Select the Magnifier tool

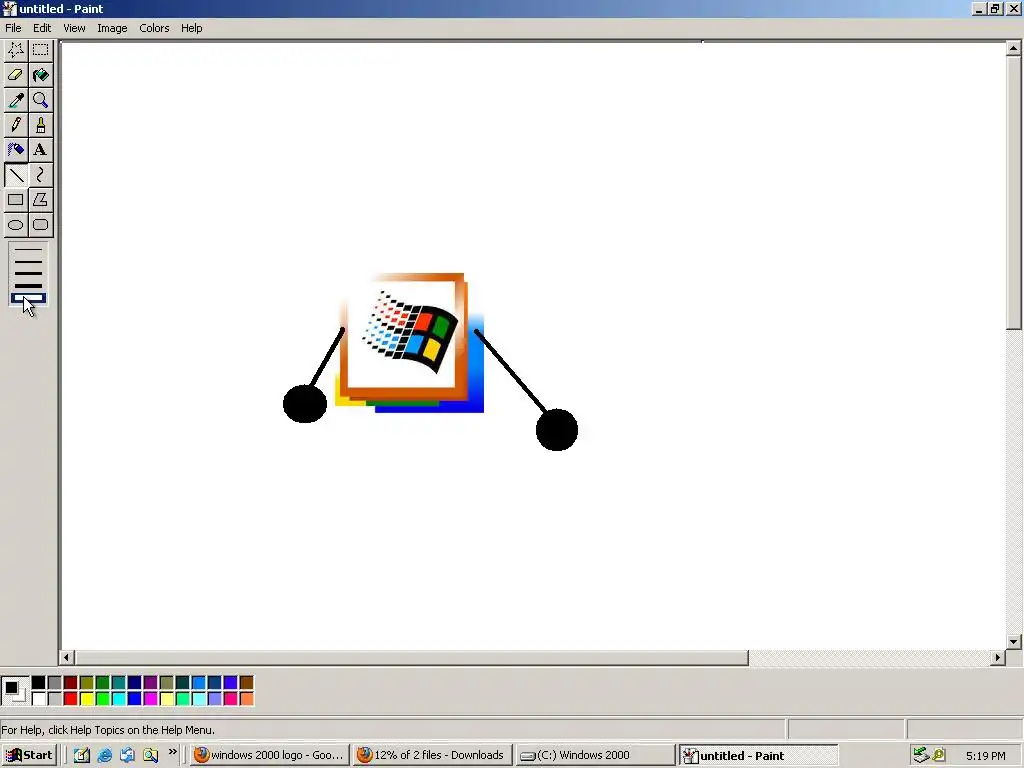(x=40, y=100)
